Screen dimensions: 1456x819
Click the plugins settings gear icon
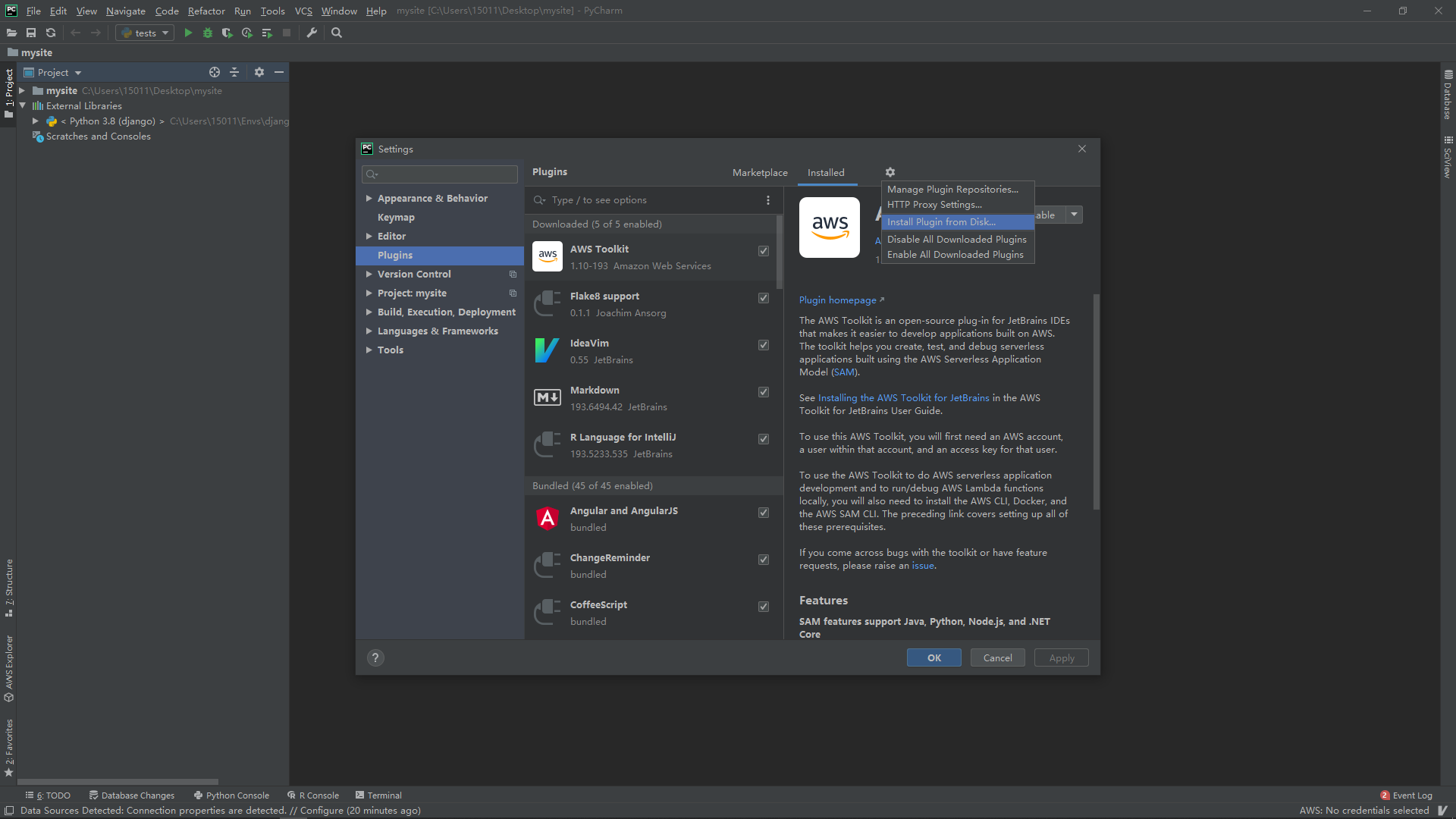pos(890,172)
